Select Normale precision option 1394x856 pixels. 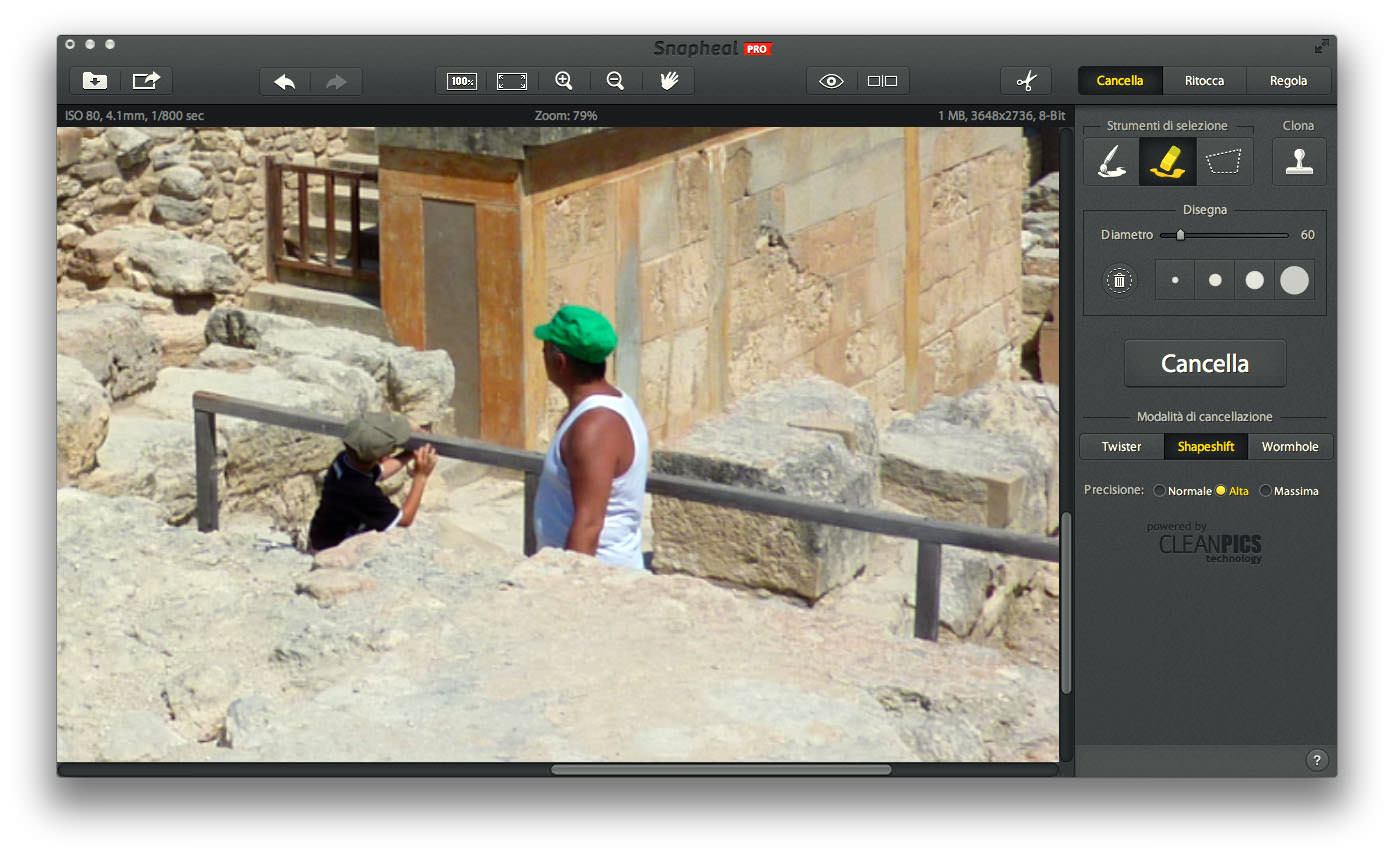pos(1160,491)
